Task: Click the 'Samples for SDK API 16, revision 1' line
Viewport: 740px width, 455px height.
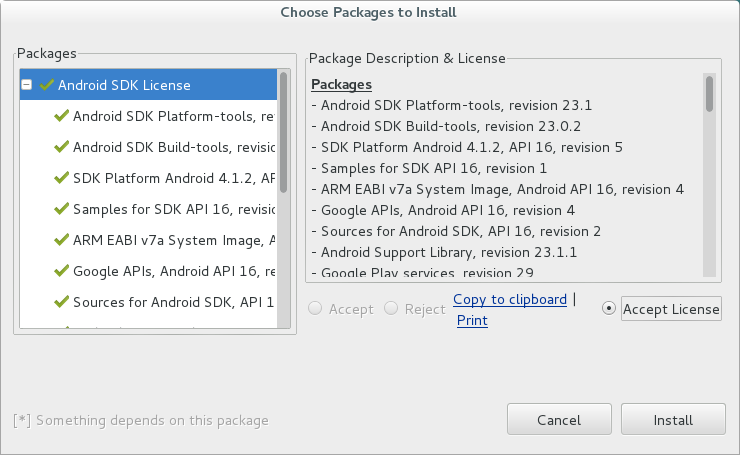Action: (x=429, y=169)
